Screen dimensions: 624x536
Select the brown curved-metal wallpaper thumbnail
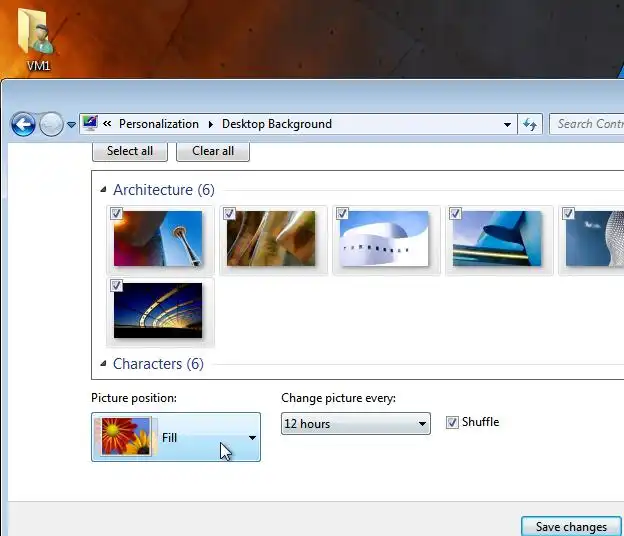pyautogui.click(x=271, y=239)
